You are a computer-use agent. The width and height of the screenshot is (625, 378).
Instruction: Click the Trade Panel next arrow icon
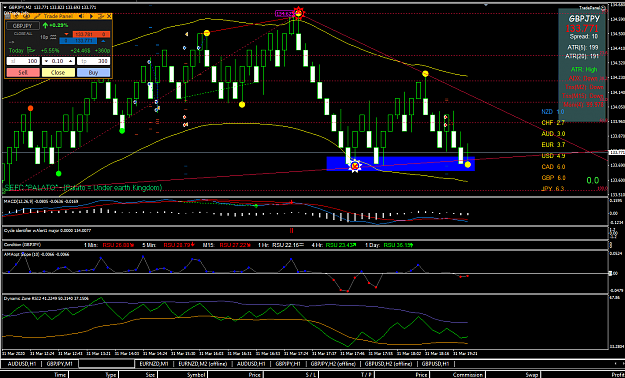pos(92,16)
